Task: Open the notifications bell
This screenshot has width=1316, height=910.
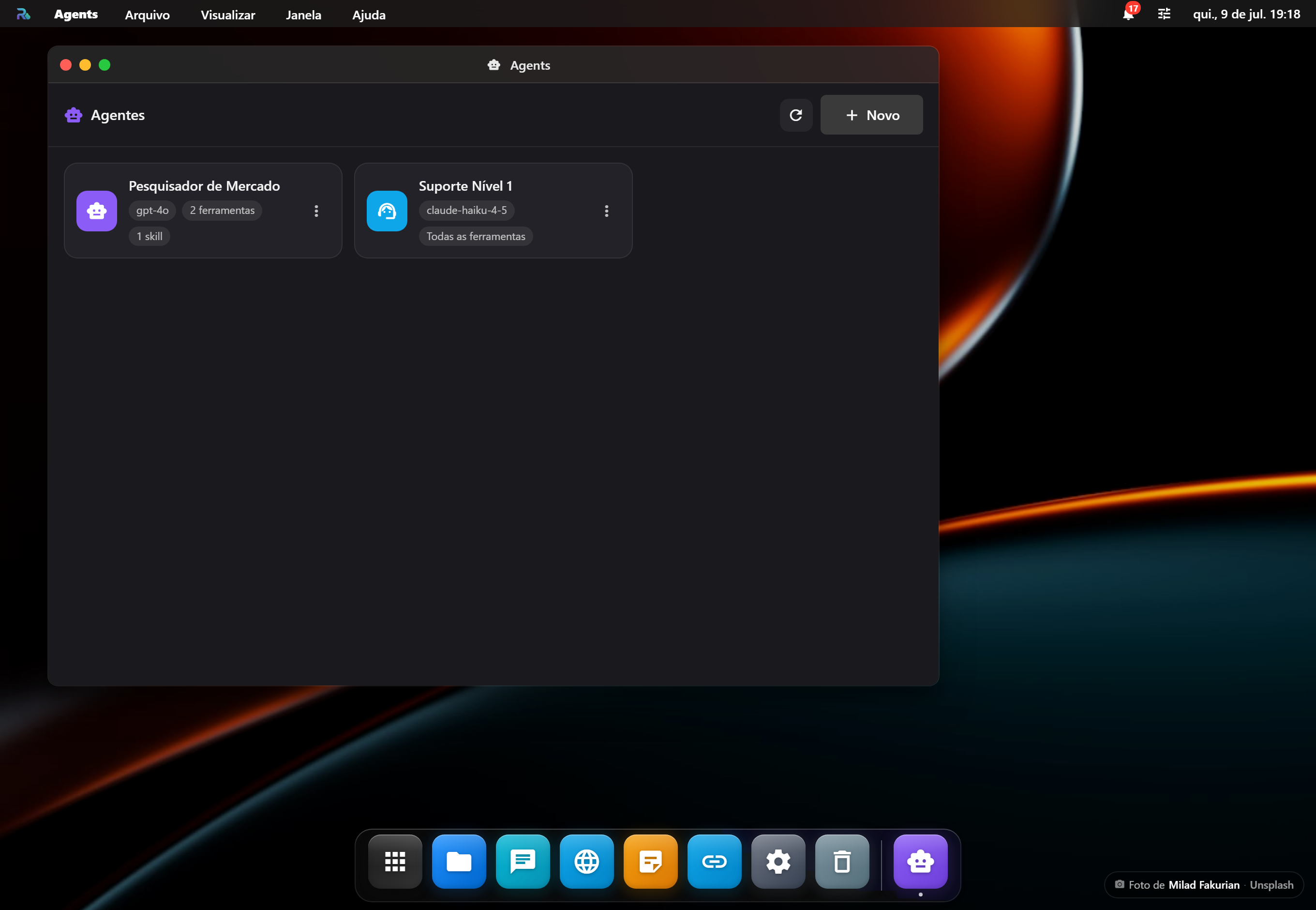Action: 1128,14
